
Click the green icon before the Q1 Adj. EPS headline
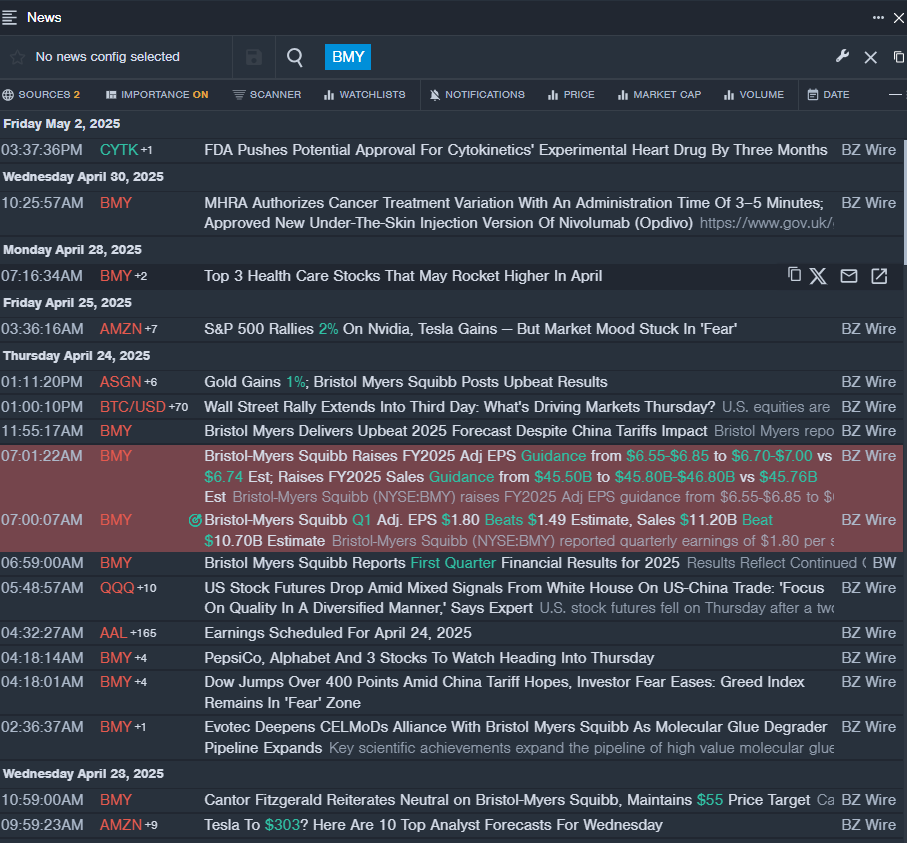pos(196,520)
